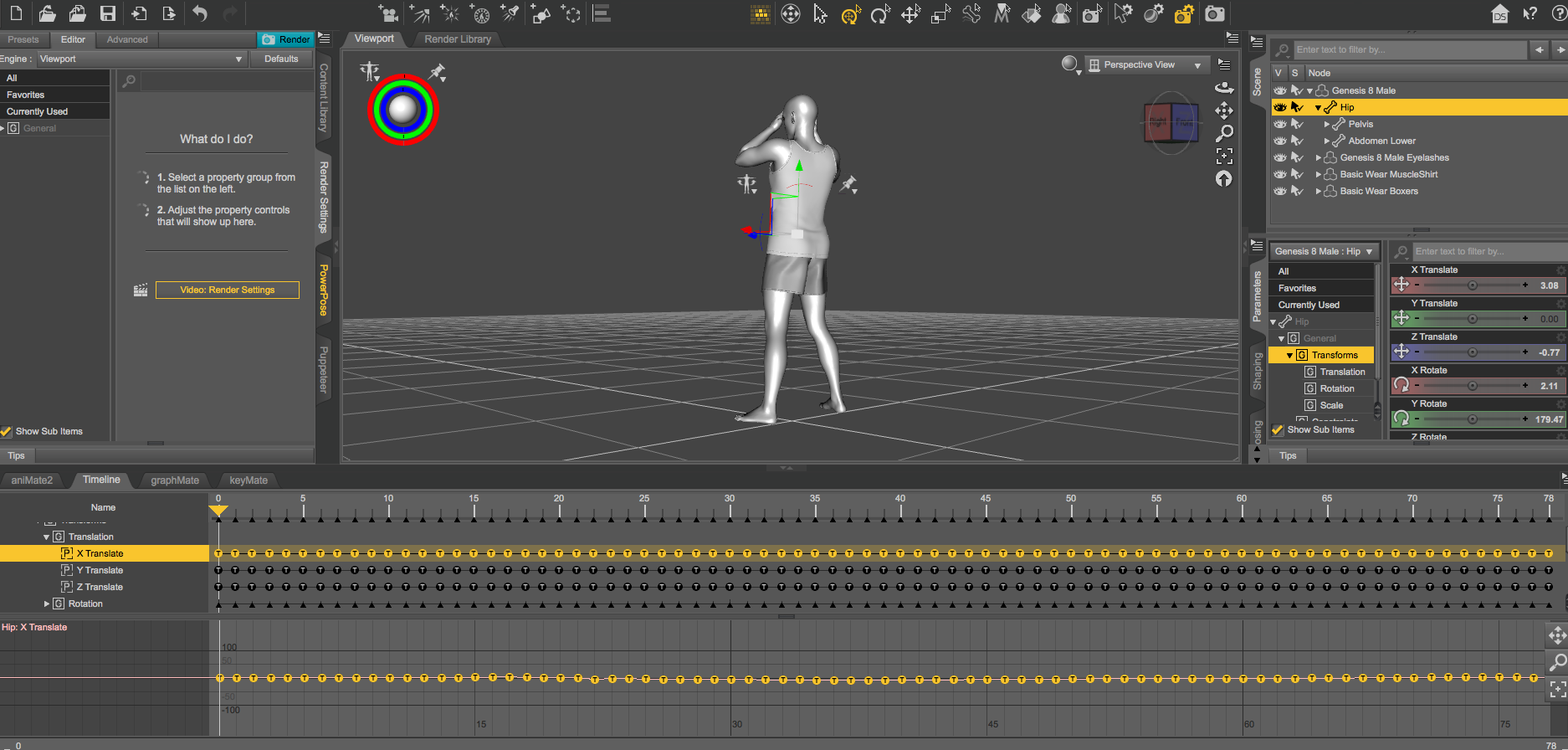Activate the Universal manipulation tool

click(850, 13)
